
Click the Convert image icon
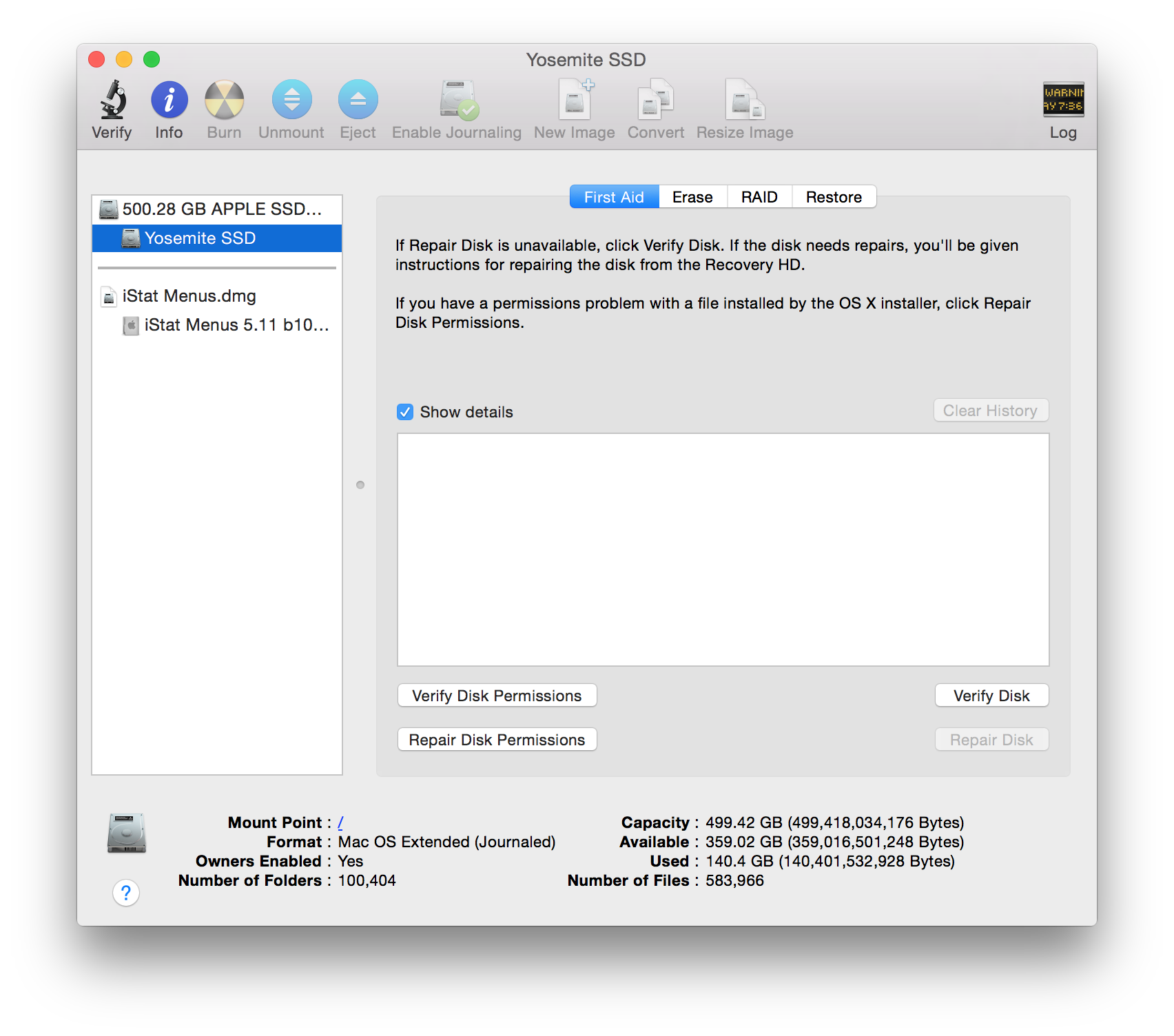tap(656, 100)
